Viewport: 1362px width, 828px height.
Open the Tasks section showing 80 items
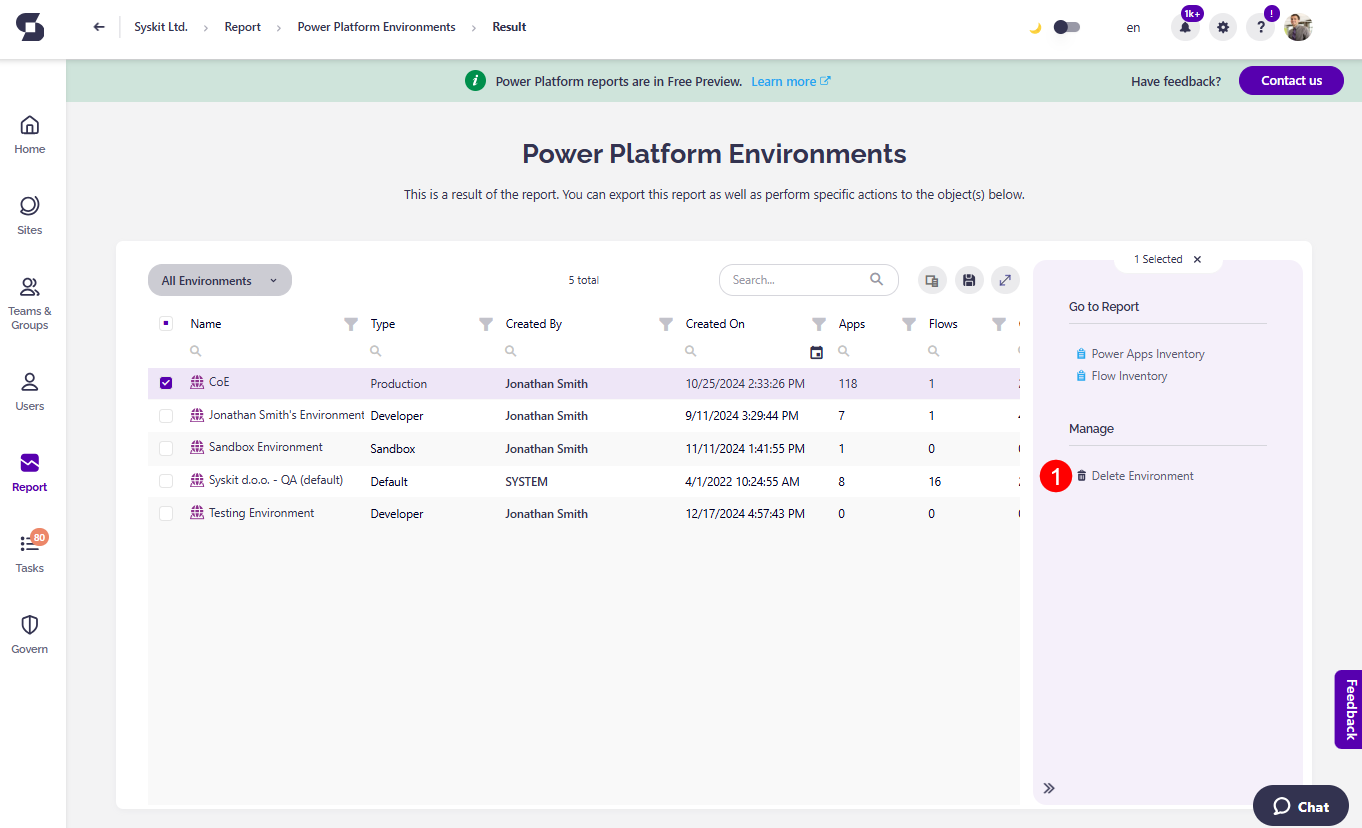[x=29, y=553]
